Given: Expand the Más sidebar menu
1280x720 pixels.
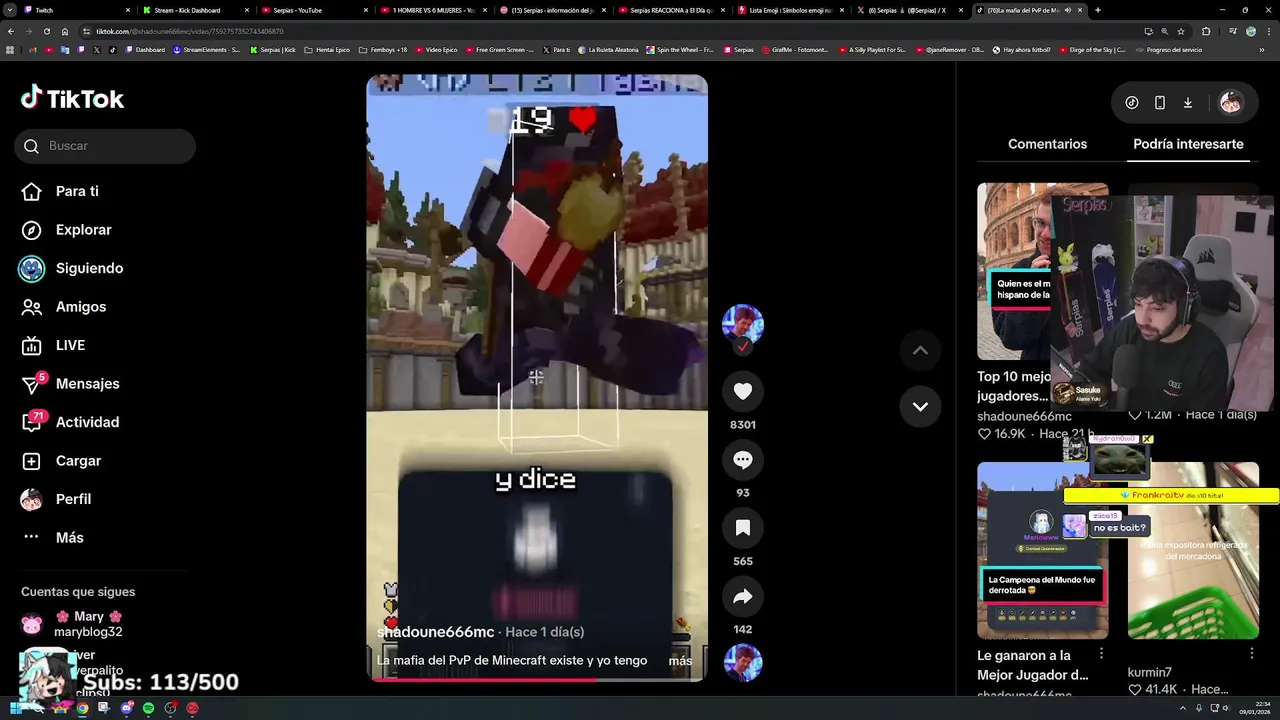Looking at the screenshot, I should tap(69, 538).
